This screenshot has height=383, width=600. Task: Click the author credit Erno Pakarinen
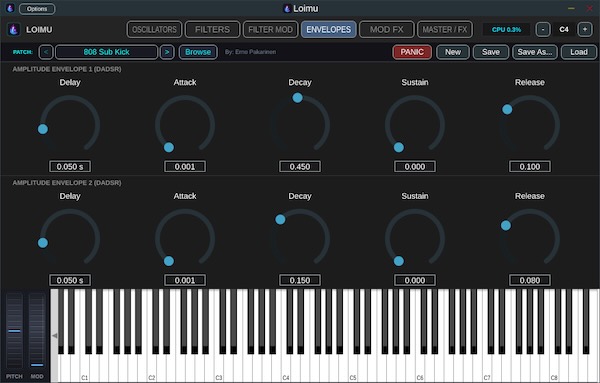point(250,52)
